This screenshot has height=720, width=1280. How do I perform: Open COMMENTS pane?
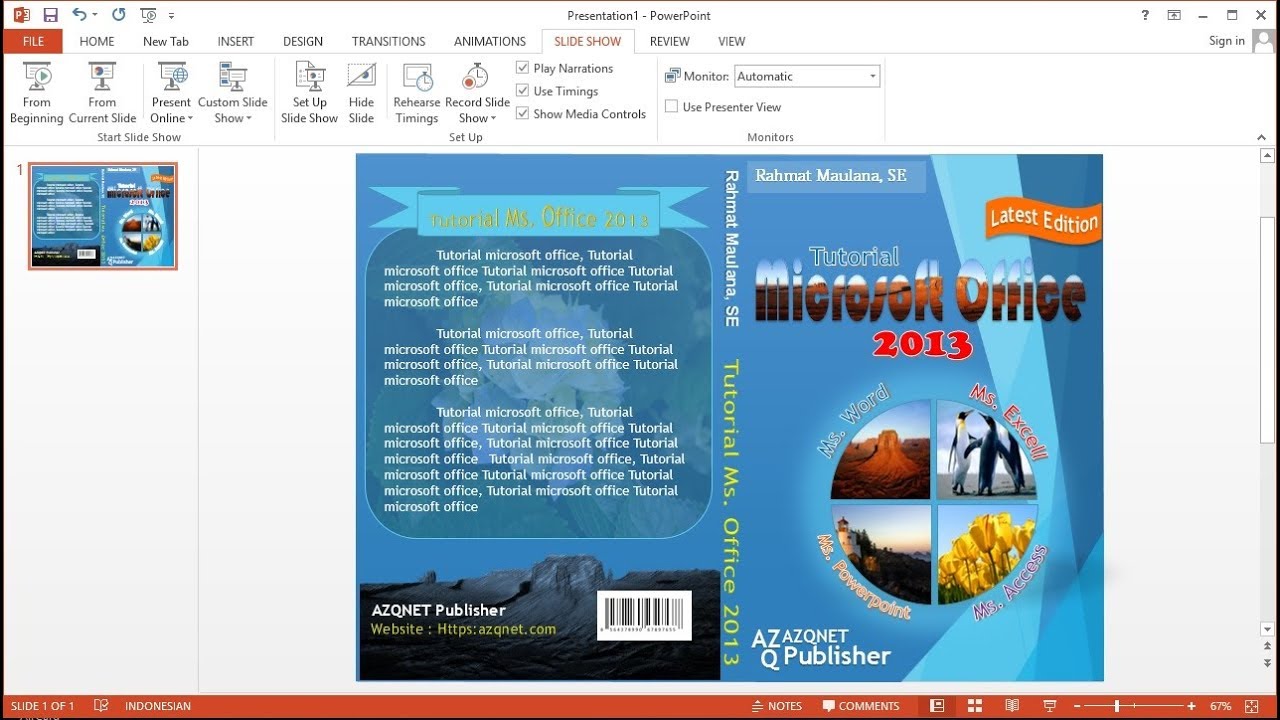[x=861, y=706]
